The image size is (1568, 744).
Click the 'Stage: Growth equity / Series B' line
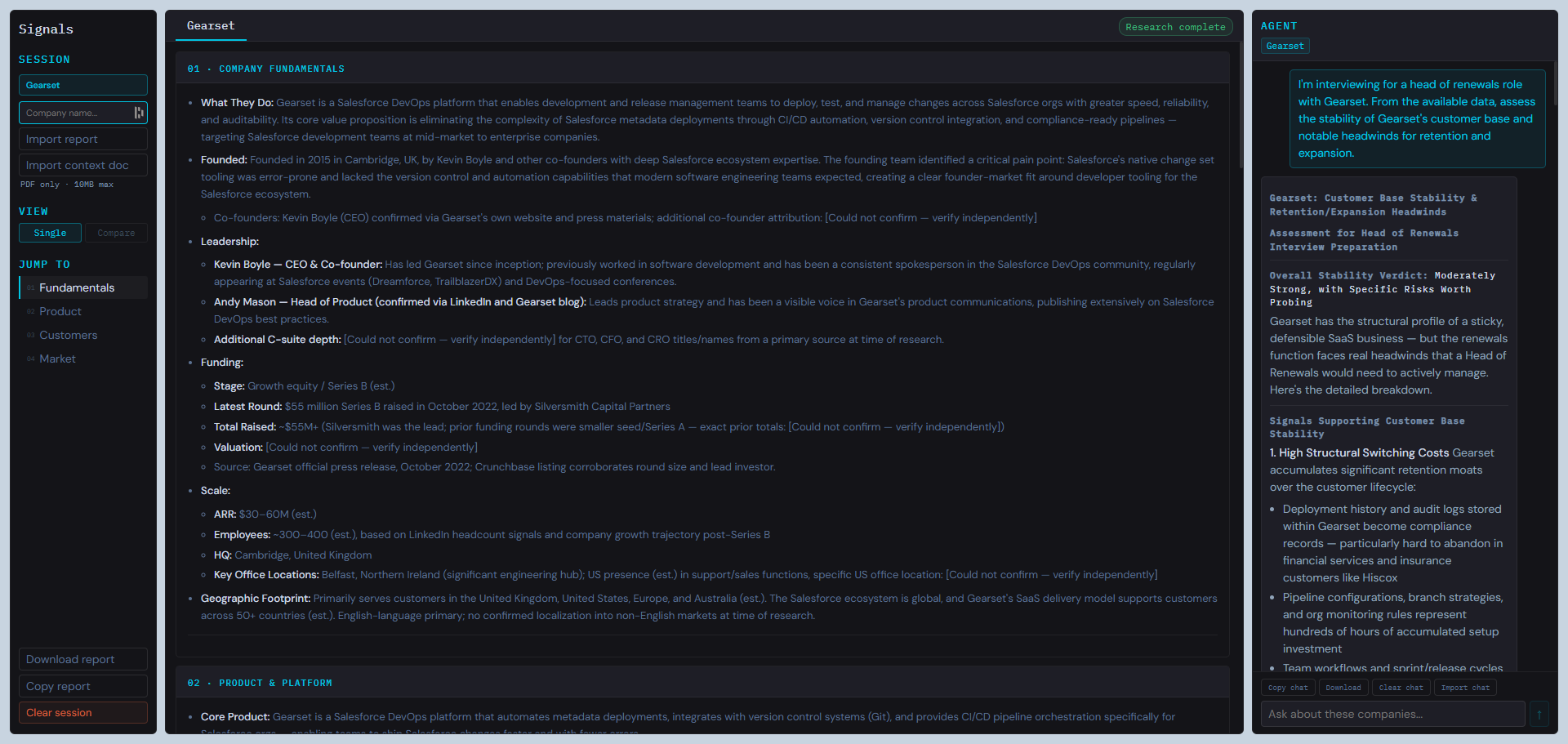tap(304, 386)
